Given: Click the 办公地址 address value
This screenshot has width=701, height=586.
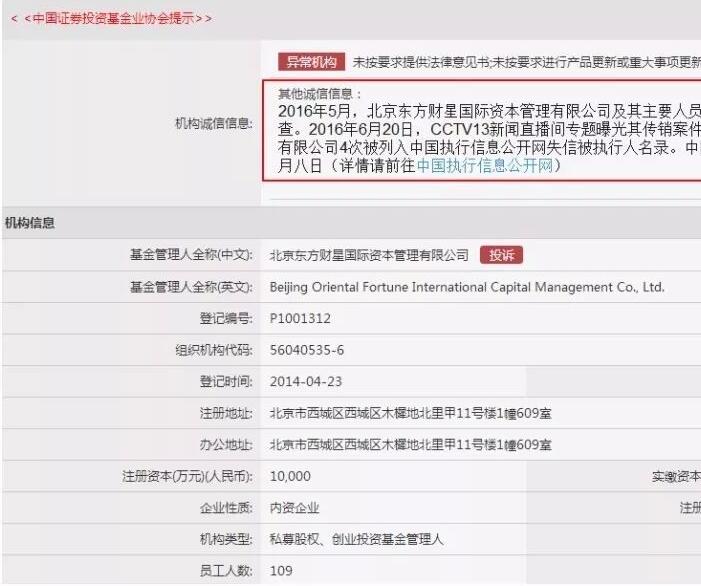Looking at the screenshot, I should point(410,445).
